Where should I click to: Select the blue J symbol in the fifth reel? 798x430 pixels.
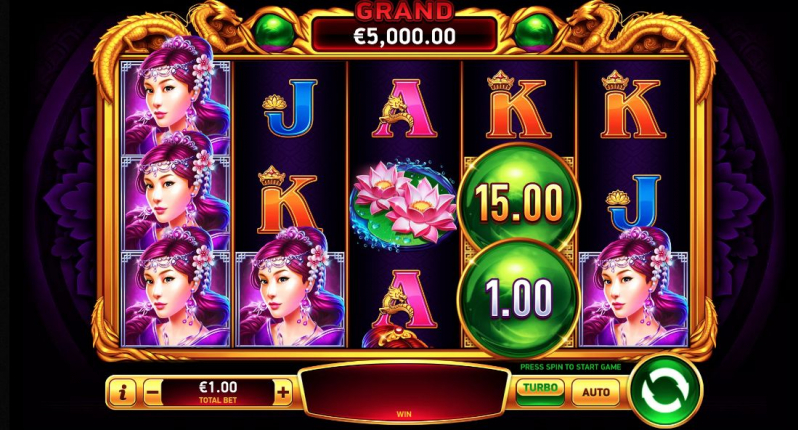[x=633, y=203]
